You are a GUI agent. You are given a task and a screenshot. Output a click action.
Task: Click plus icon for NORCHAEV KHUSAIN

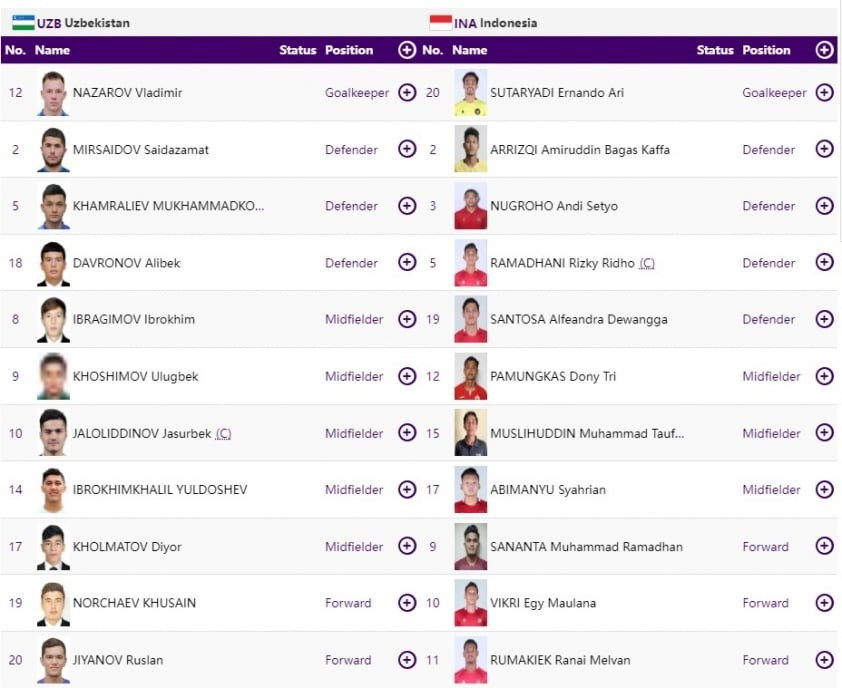tap(407, 603)
